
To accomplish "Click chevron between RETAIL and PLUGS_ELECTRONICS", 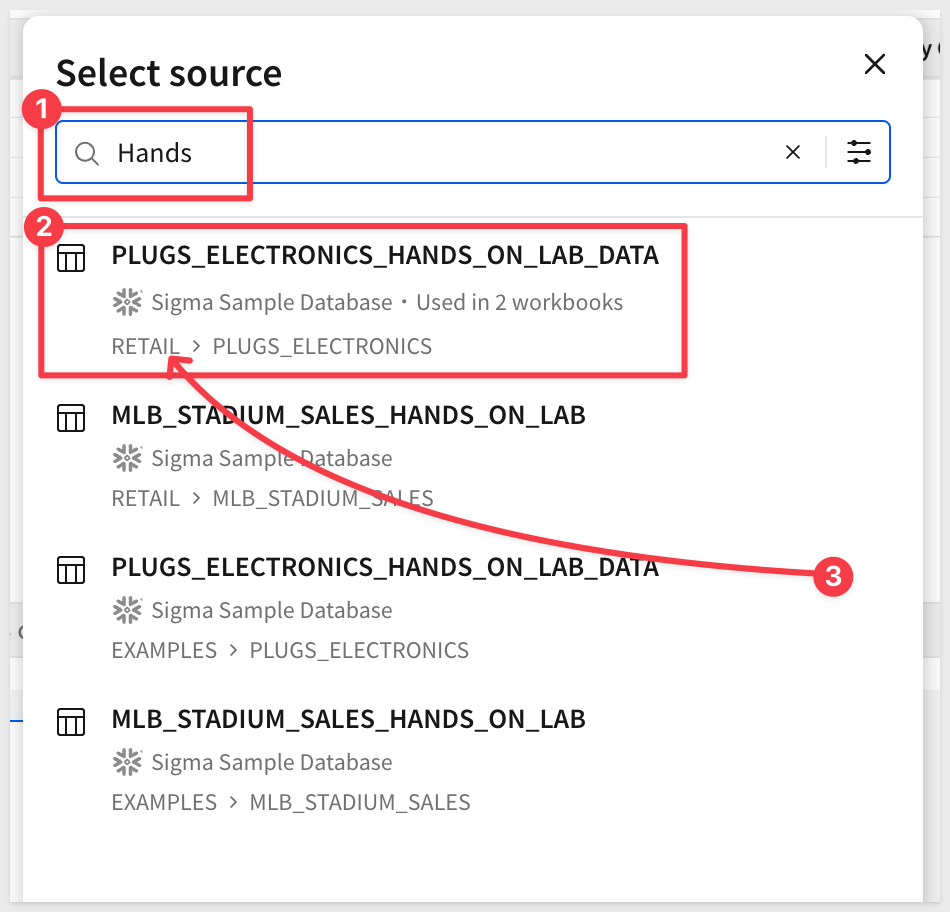I will [197, 347].
